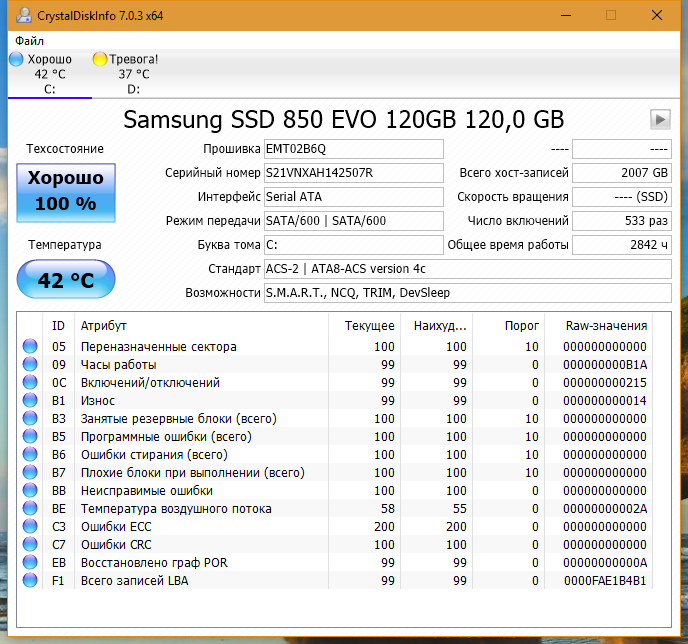Select the C: drive tab with Хорошо status

[49, 74]
